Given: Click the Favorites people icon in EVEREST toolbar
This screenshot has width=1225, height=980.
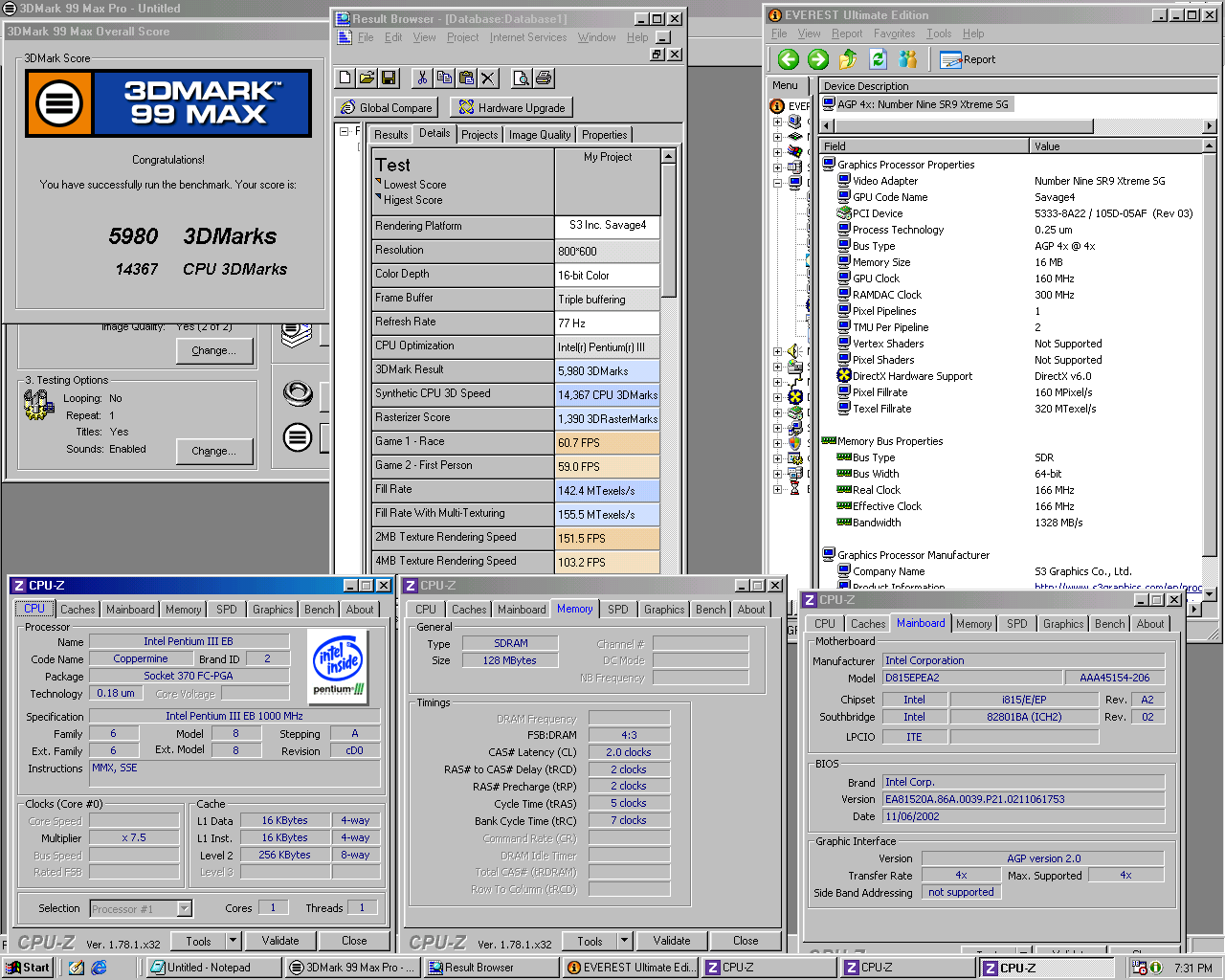Looking at the screenshot, I should click(x=908, y=59).
